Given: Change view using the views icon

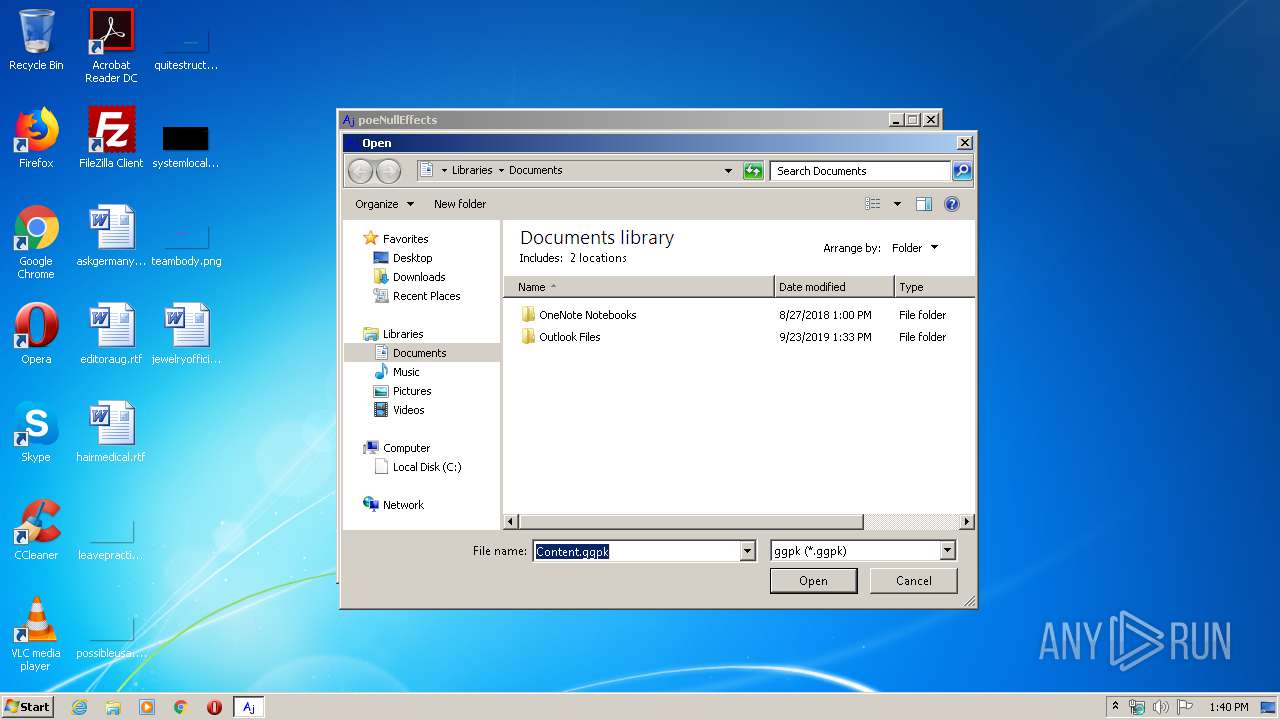Looking at the screenshot, I should (x=873, y=204).
